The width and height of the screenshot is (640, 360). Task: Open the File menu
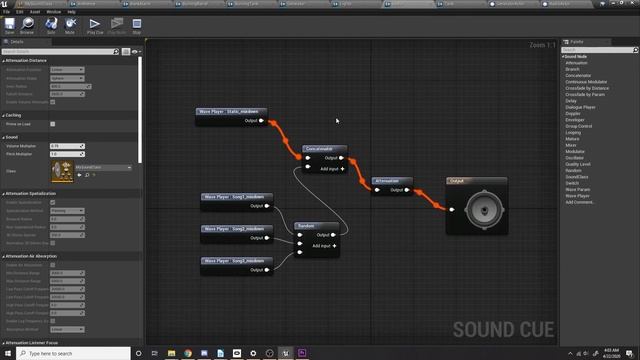point(7,12)
